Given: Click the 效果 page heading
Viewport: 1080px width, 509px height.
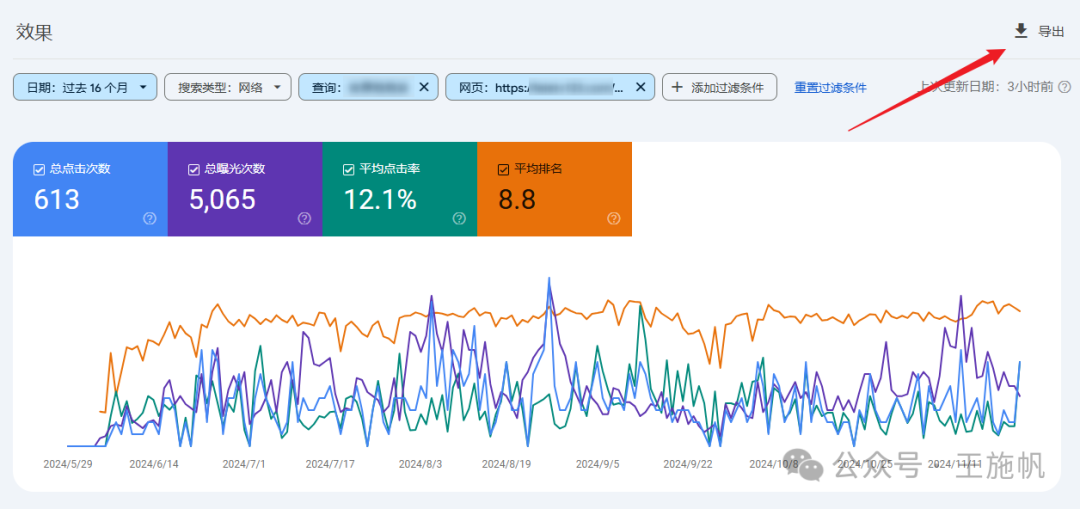Looking at the screenshot, I should coord(34,32).
